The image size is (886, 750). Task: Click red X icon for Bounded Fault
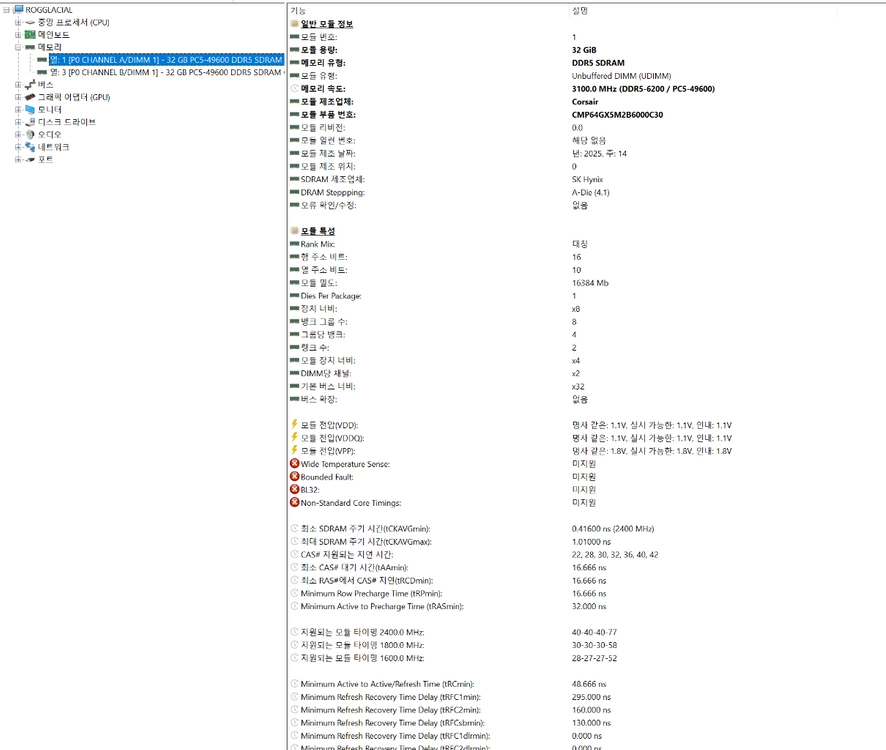(294, 476)
